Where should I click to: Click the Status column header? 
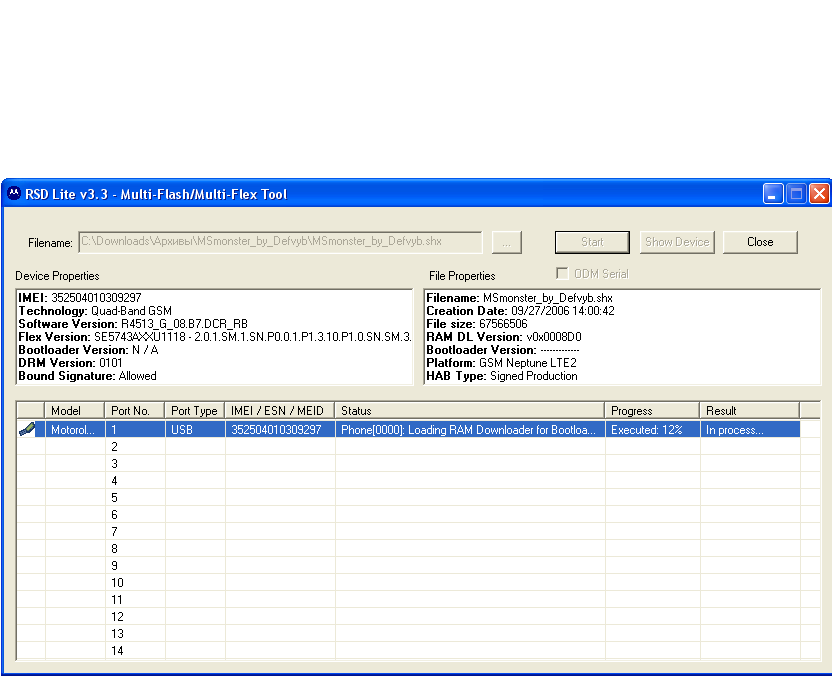[x=470, y=411]
